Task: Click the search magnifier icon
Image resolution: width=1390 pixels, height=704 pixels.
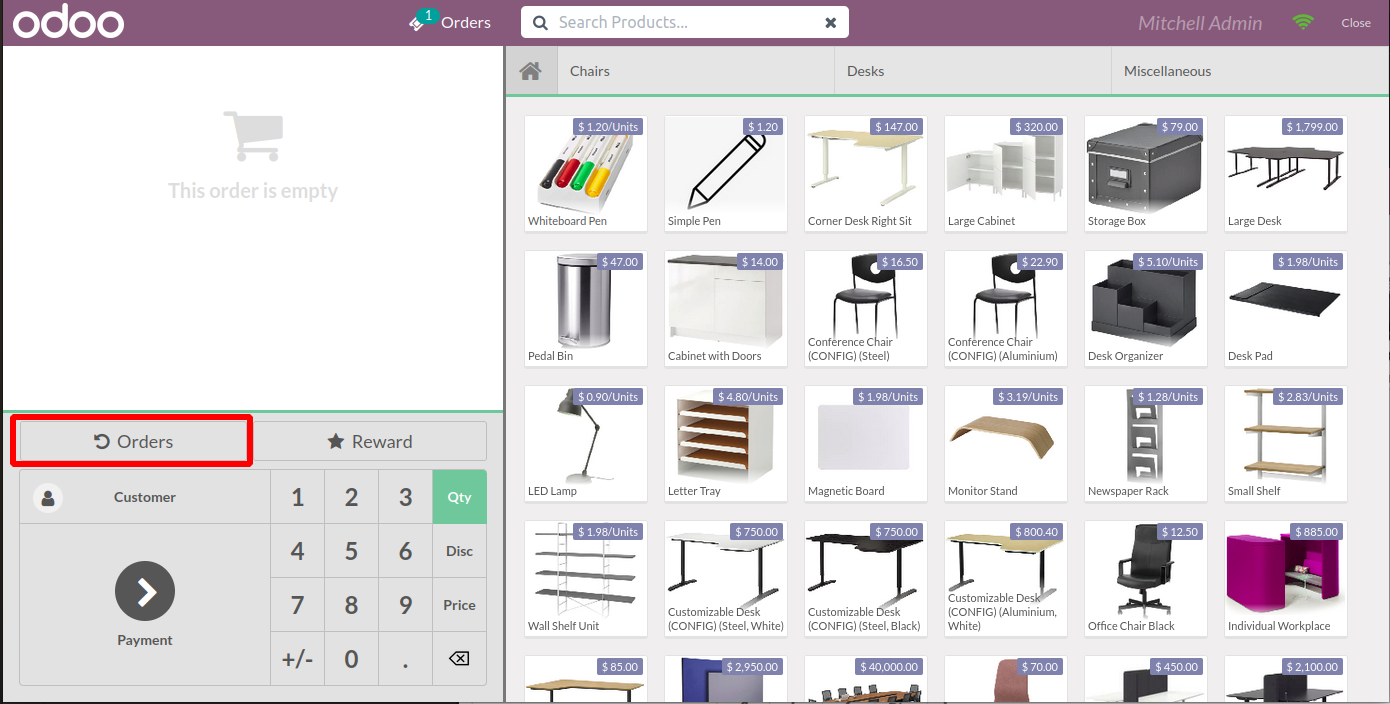Action: (x=541, y=23)
